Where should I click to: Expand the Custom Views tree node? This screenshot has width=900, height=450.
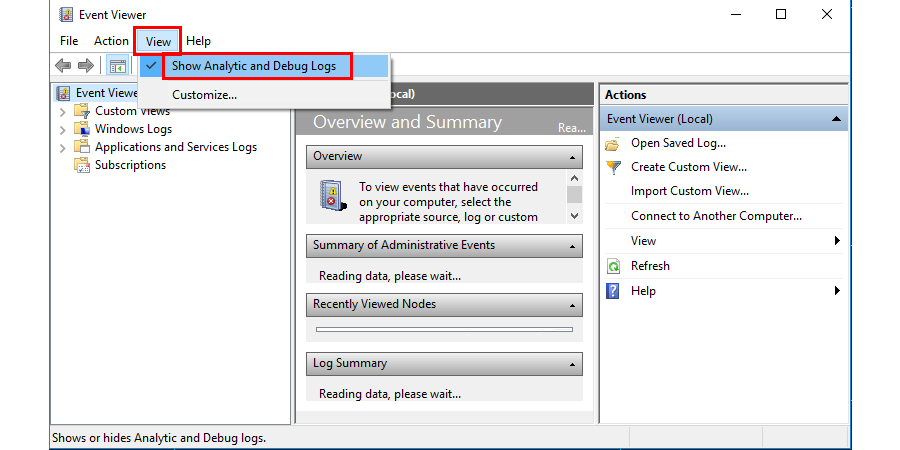tap(63, 111)
